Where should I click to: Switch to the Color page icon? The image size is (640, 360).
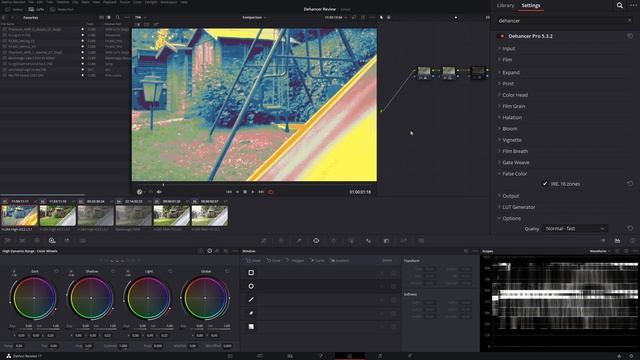350,356
